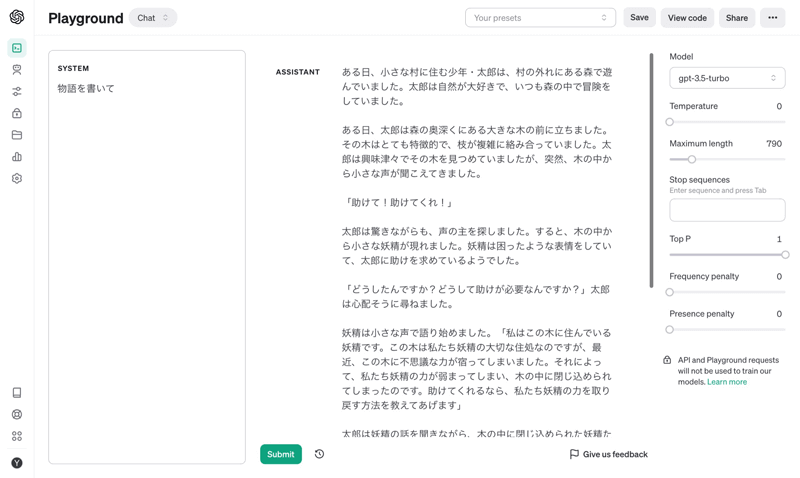Image resolution: width=800 pixels, height=478 pixels.
Task: Click the paragraph starting 「どうしたんですか？
Action: pyautogui.click(x=476, y=296)
